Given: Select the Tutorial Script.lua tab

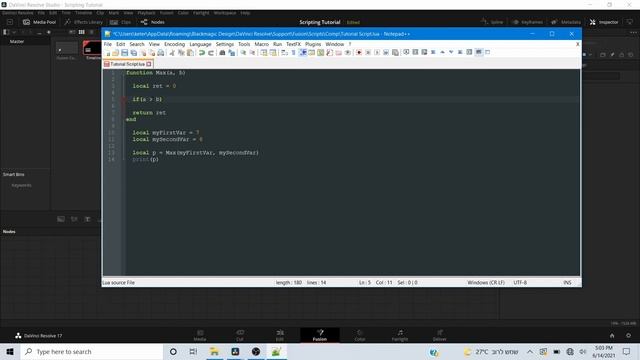Looking at the screenshot, I should point(127,64).
